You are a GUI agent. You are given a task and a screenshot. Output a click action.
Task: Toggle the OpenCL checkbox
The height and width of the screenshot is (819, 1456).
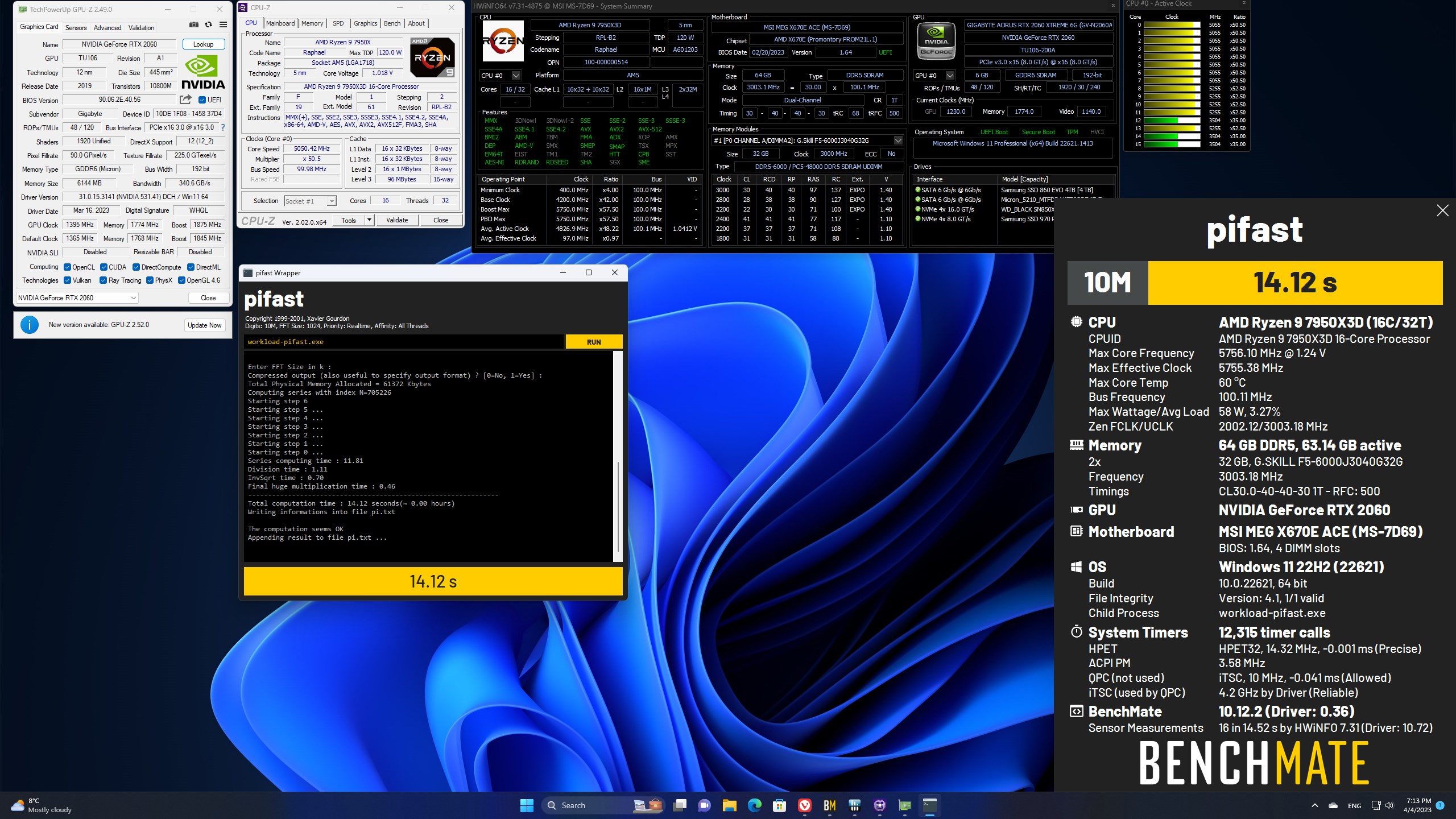pos(67,267)
